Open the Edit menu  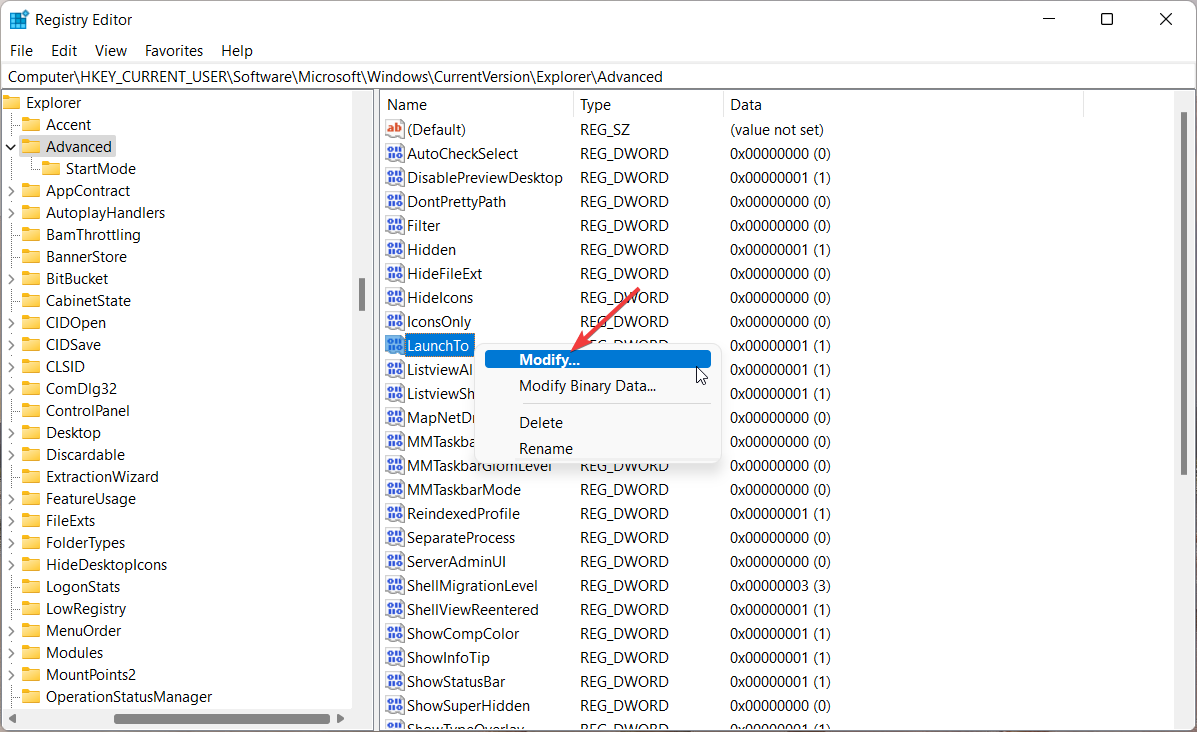click(x=63, y=50)
